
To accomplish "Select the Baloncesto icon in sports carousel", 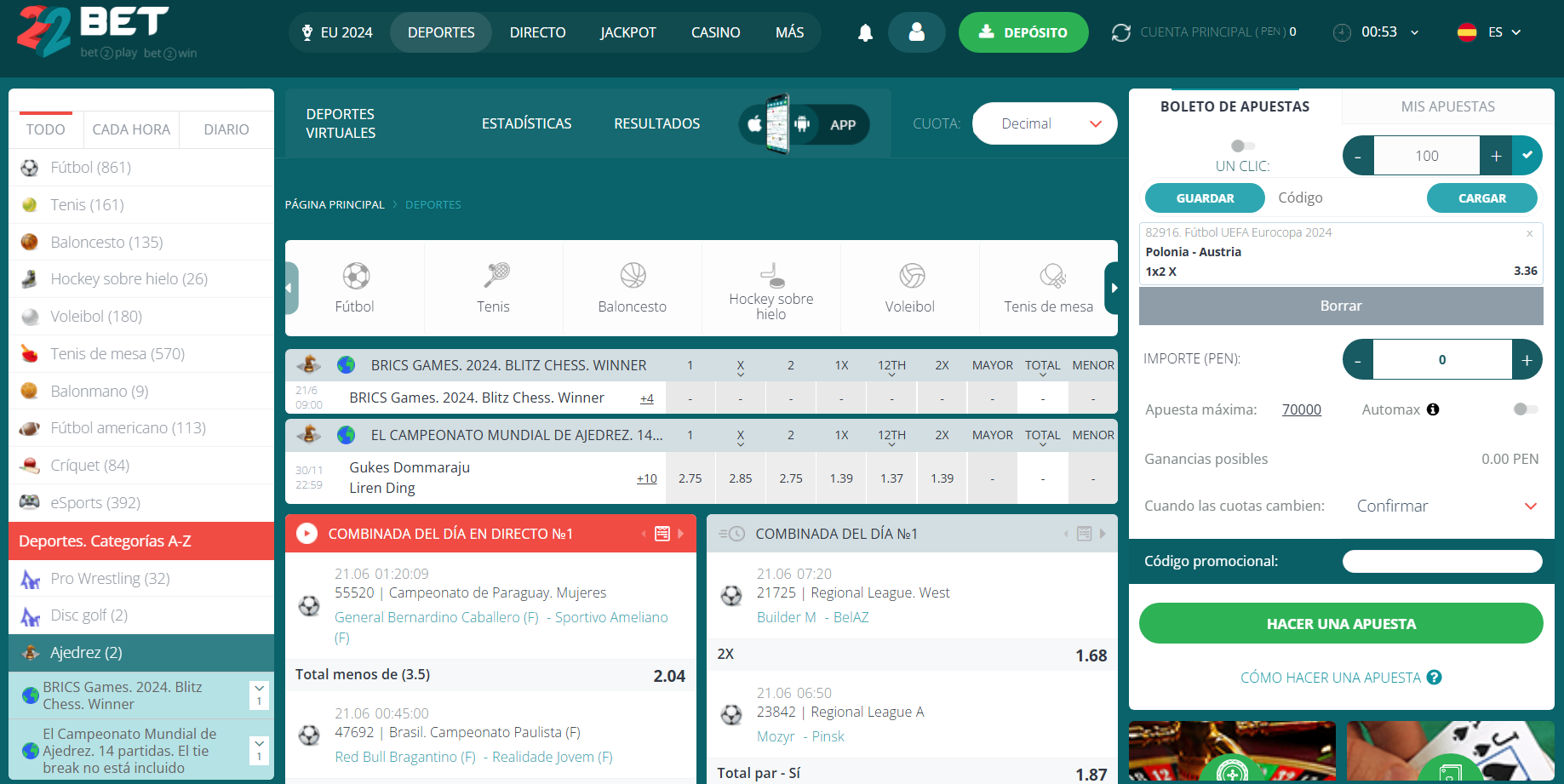I will [633, 276].
